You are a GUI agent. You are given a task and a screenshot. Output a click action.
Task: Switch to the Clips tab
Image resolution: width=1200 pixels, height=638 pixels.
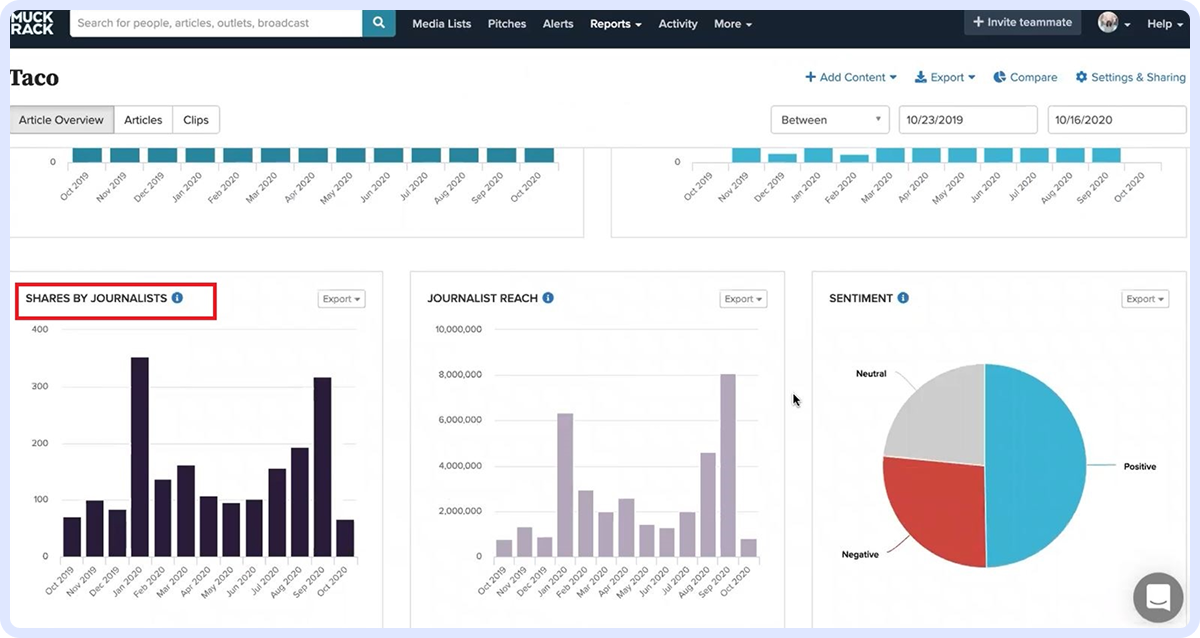pyautogui.click(x=196, y=120)
